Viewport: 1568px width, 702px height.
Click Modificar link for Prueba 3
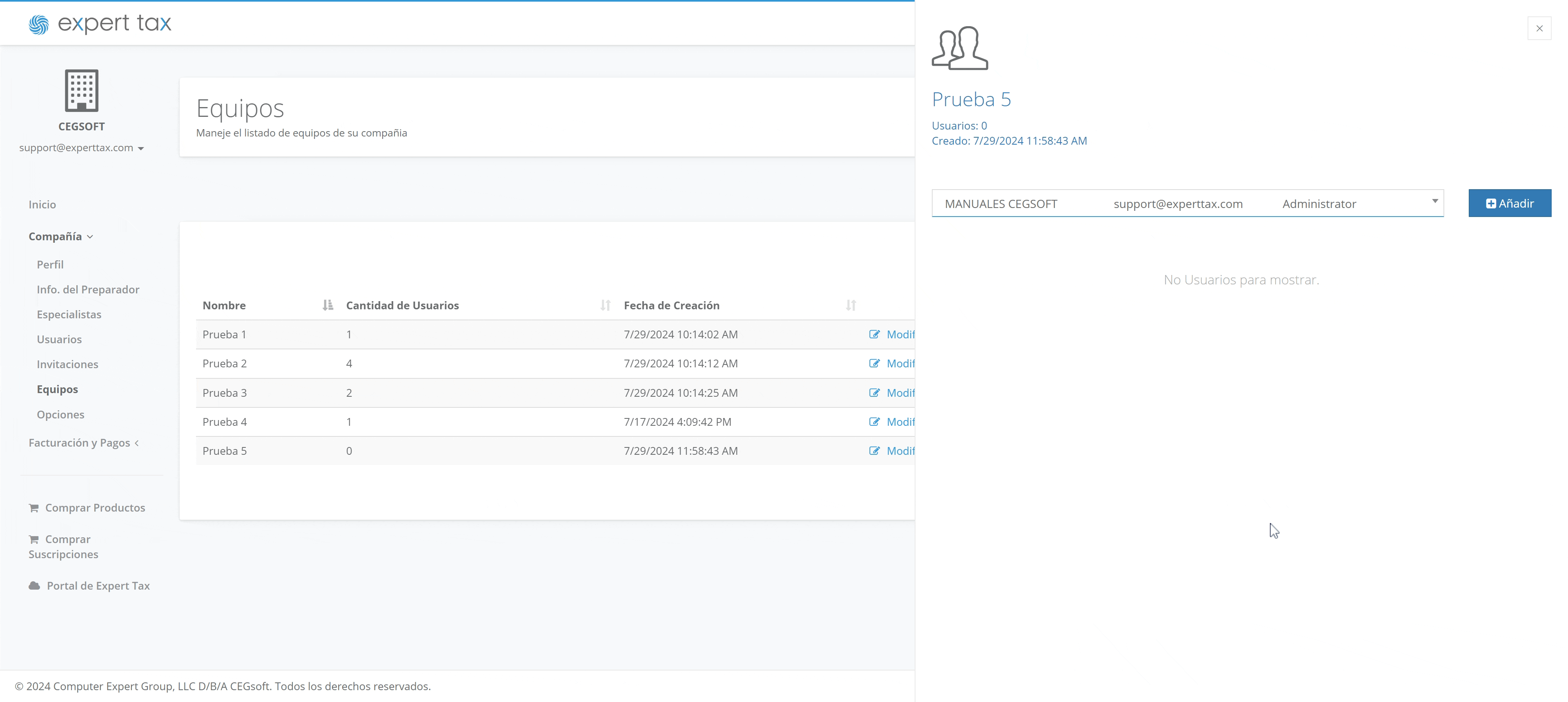(901, 393)
